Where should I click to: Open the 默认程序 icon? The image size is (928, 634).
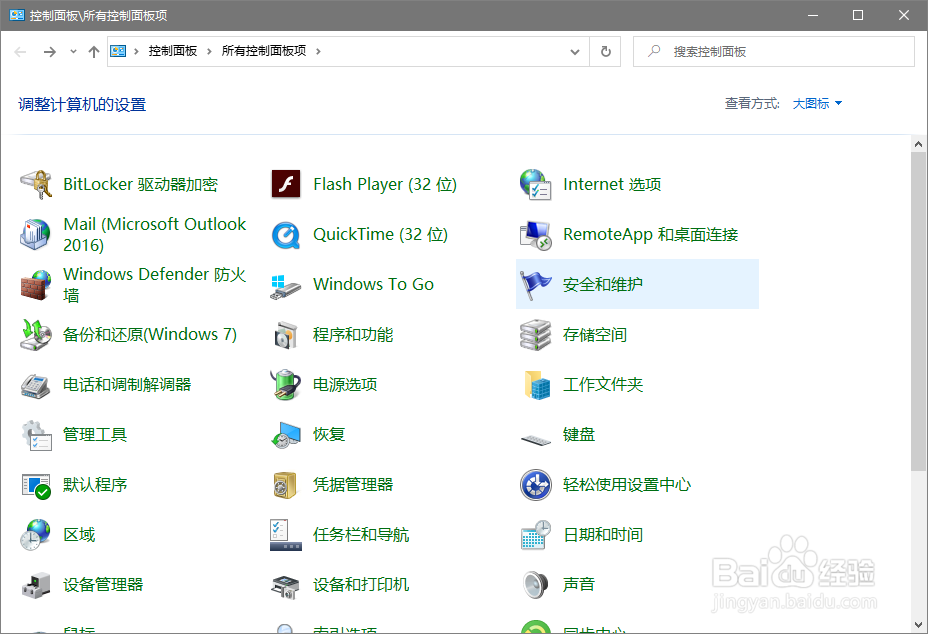tap(36, 485)
